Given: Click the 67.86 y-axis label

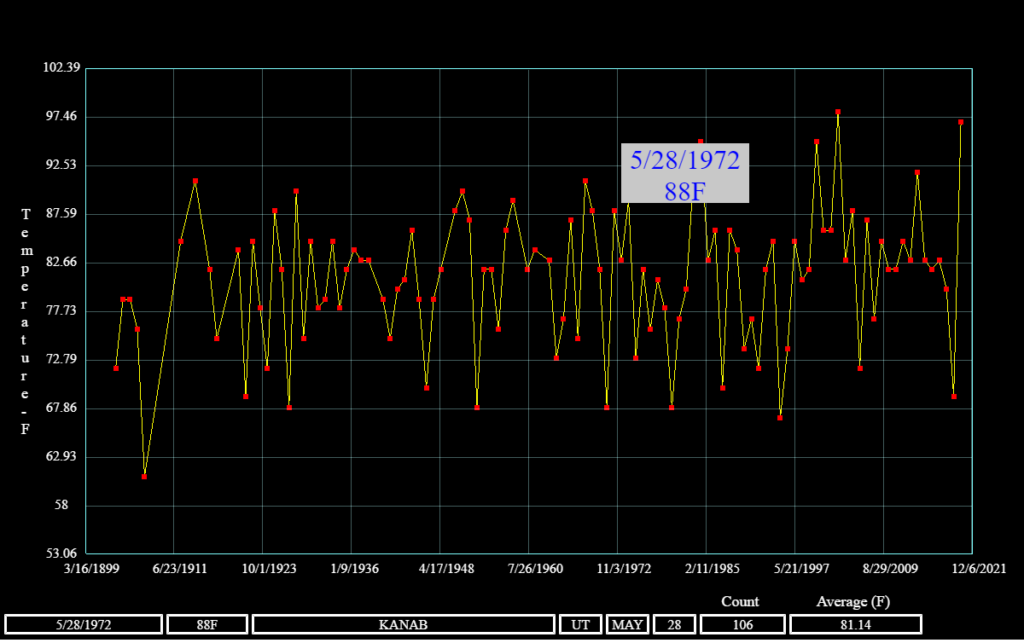Looking at the screenshot, I should pos(61,407).
